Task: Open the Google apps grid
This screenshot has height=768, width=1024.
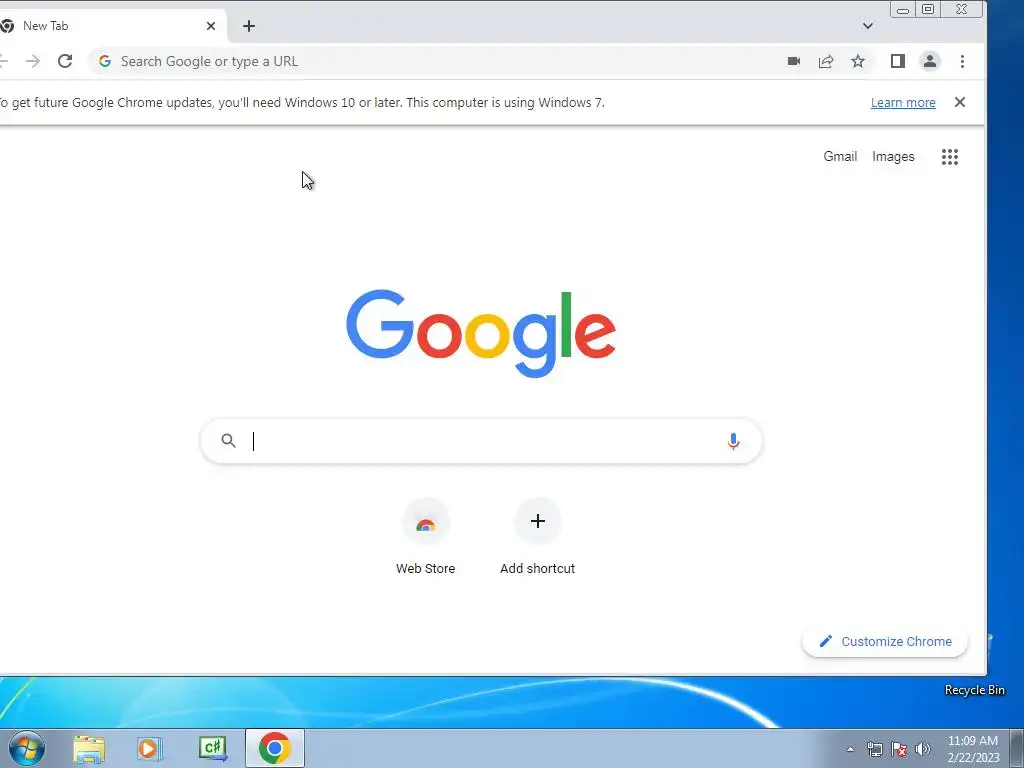Action: (x=950, y=157)
